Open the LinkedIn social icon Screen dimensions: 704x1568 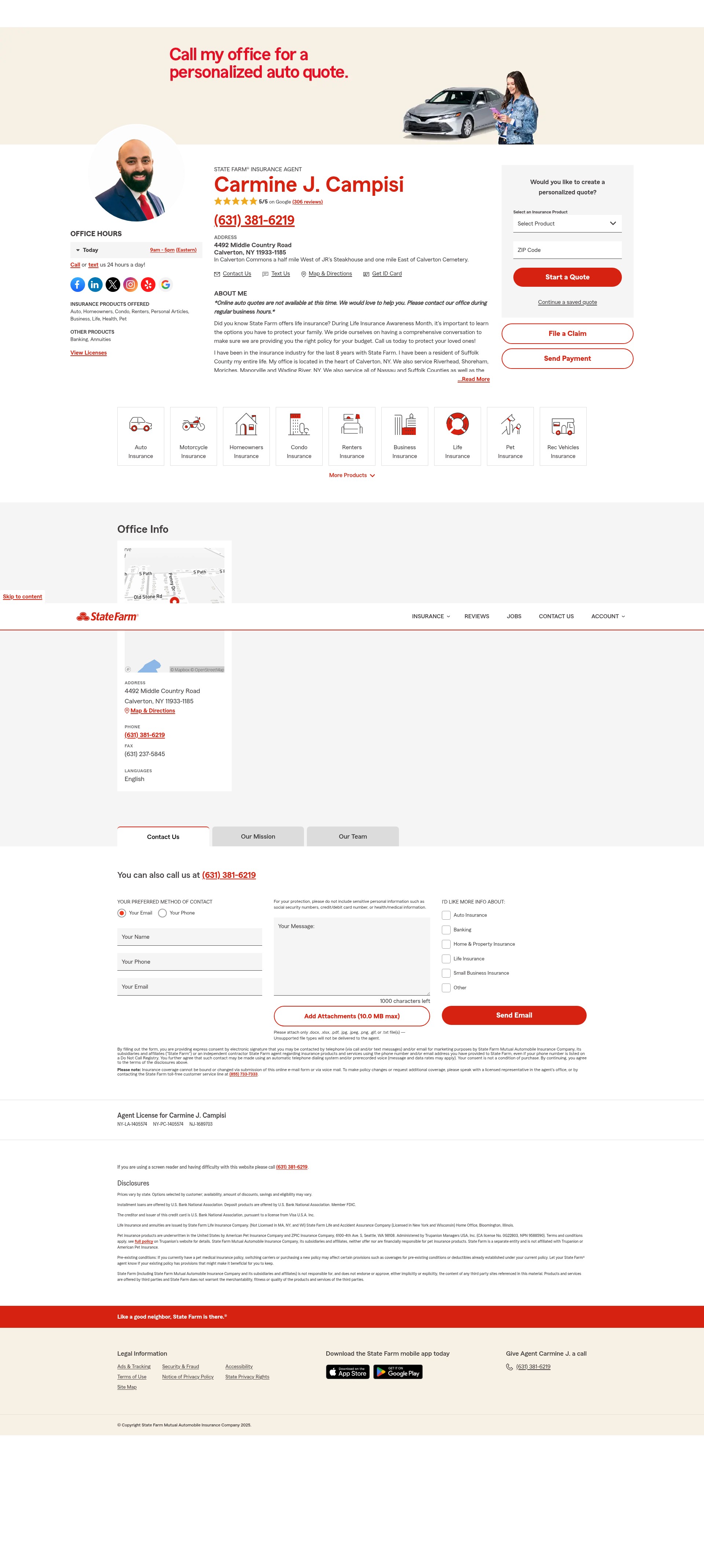point(95,284)
